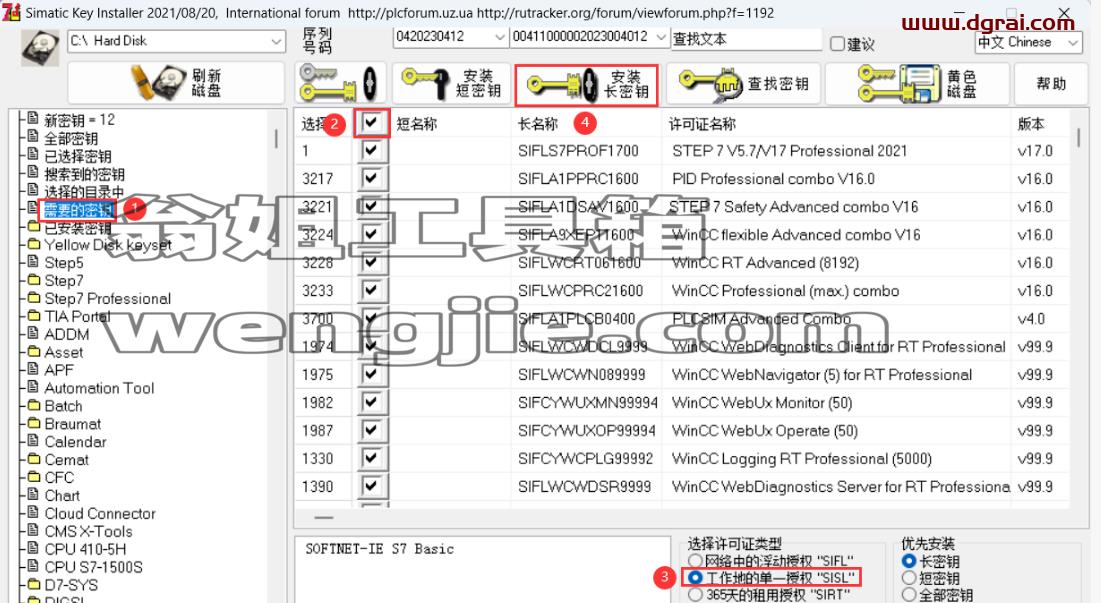This screenshot has height=603, width=1101.
Task: Click the icon beside ADDM
Action: 33,333
